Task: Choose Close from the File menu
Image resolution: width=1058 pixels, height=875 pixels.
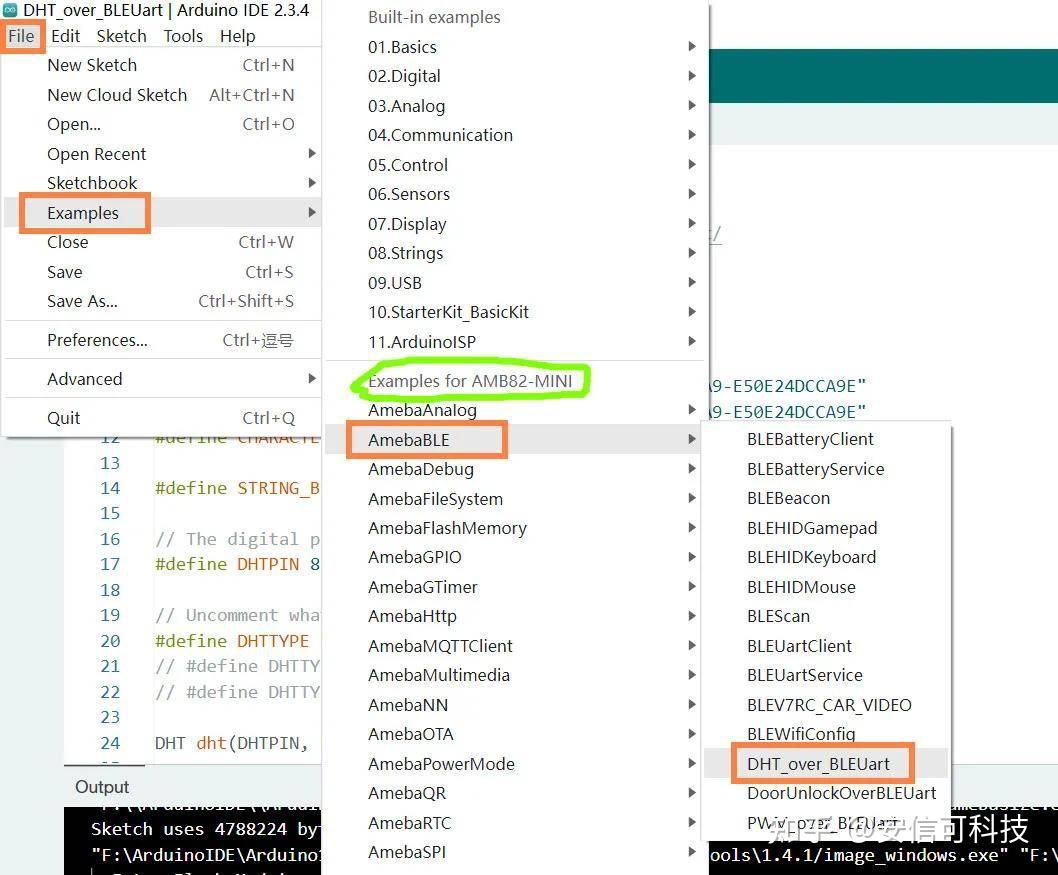Action: click(162, 242)
